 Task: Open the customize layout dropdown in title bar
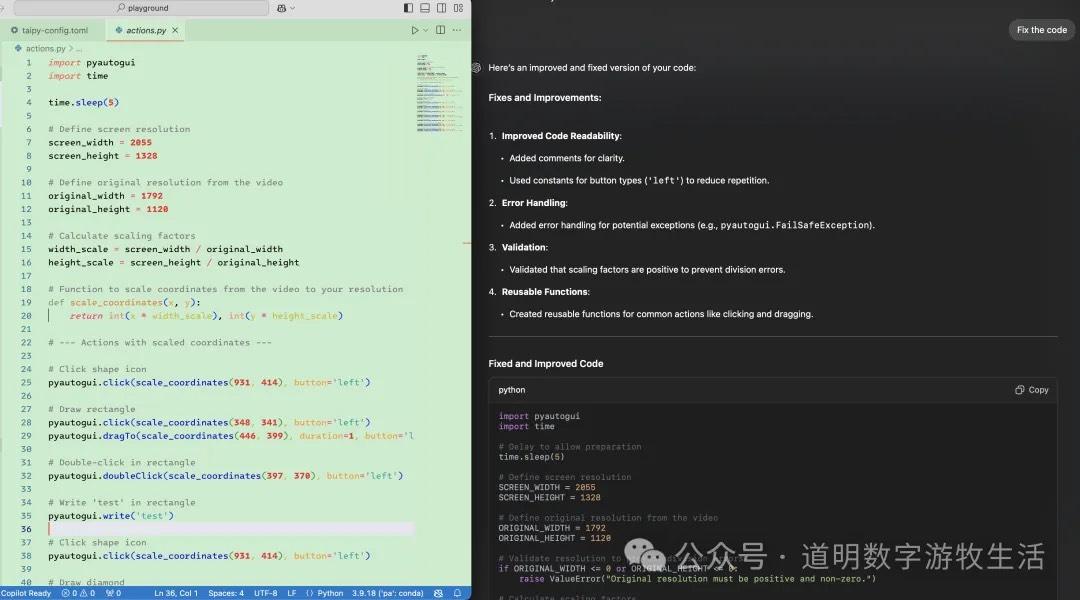(x=457, y=7)
